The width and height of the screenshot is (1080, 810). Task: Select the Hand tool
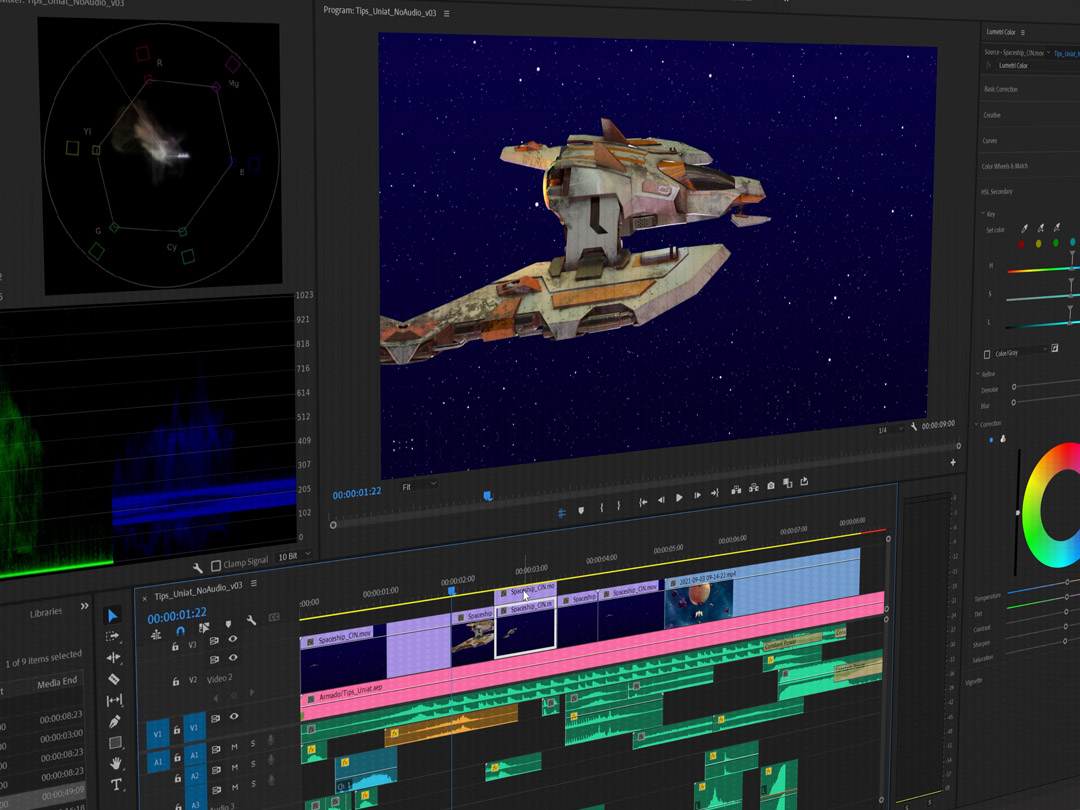pyautogui.click(x=115, y=764)
